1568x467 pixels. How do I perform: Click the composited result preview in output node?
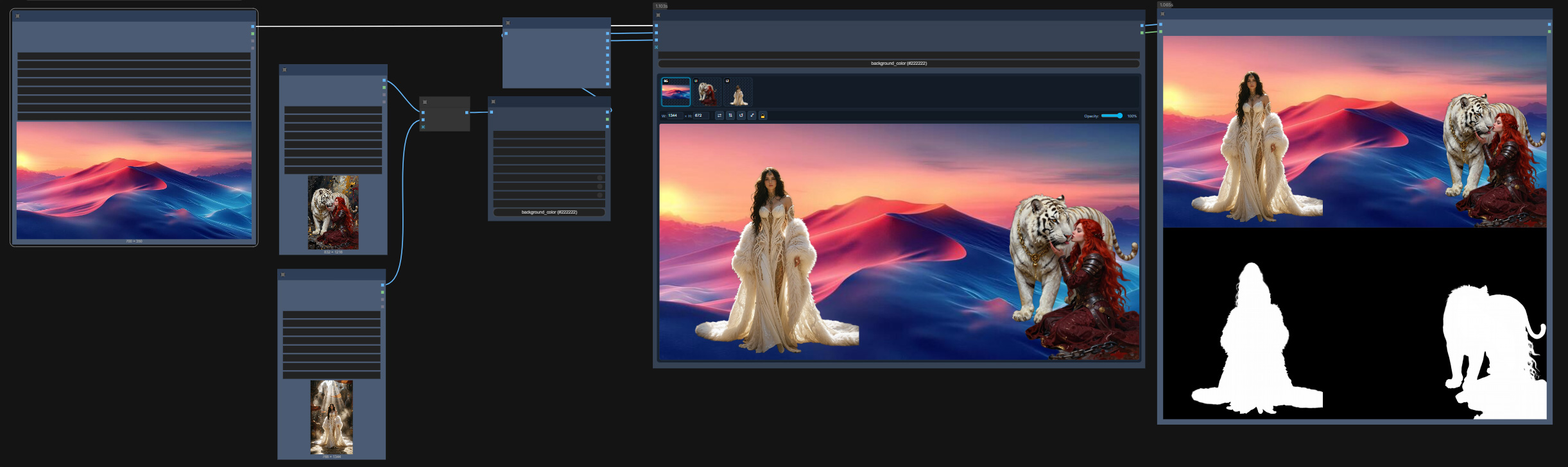coord(1354,132)
